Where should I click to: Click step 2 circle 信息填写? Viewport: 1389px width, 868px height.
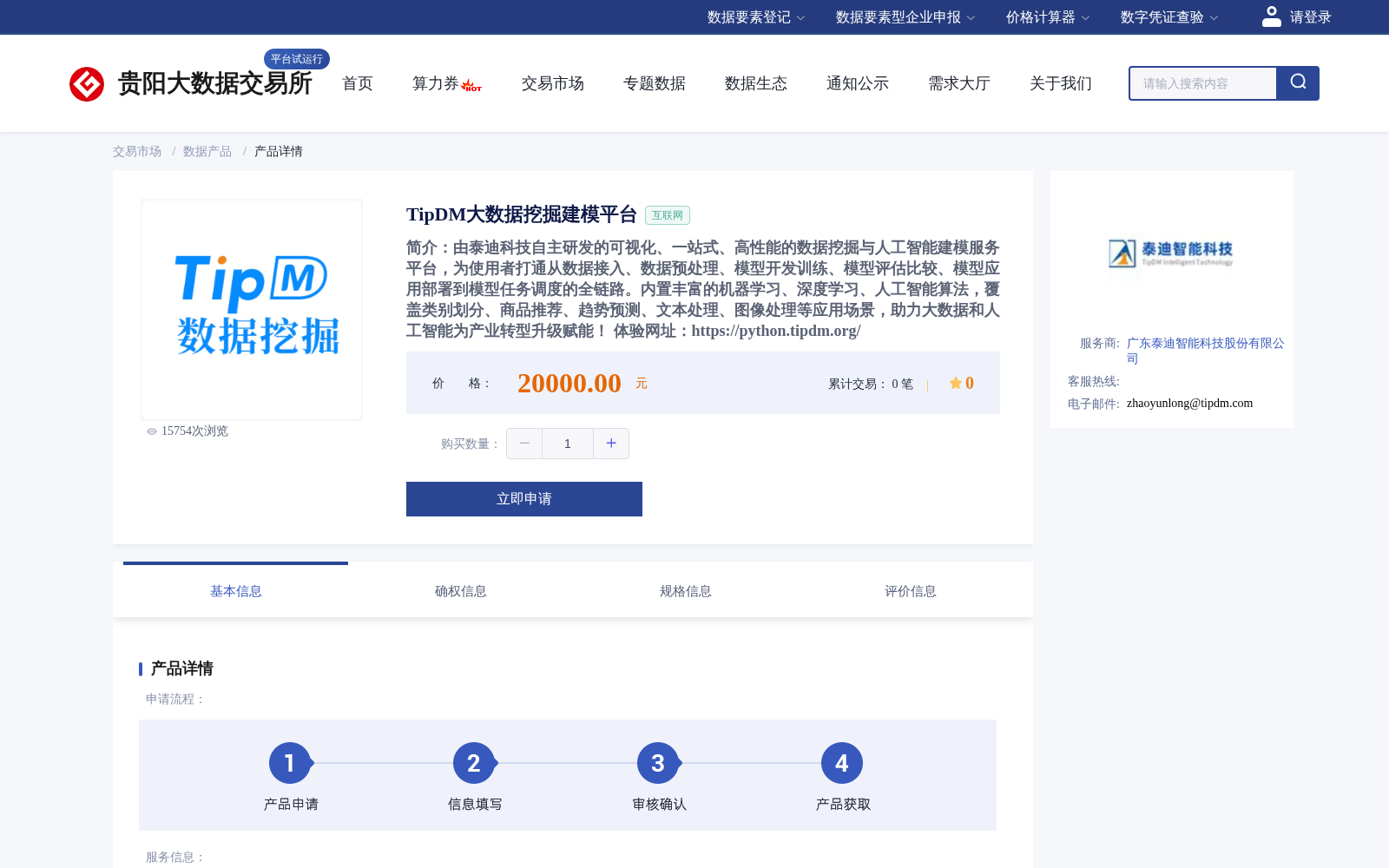pos(474,763)
